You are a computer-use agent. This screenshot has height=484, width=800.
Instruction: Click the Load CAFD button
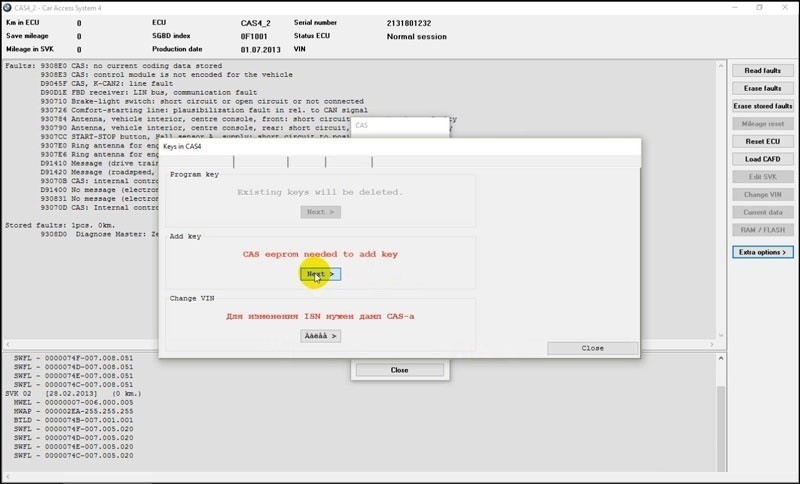click(x=763, y=159)
